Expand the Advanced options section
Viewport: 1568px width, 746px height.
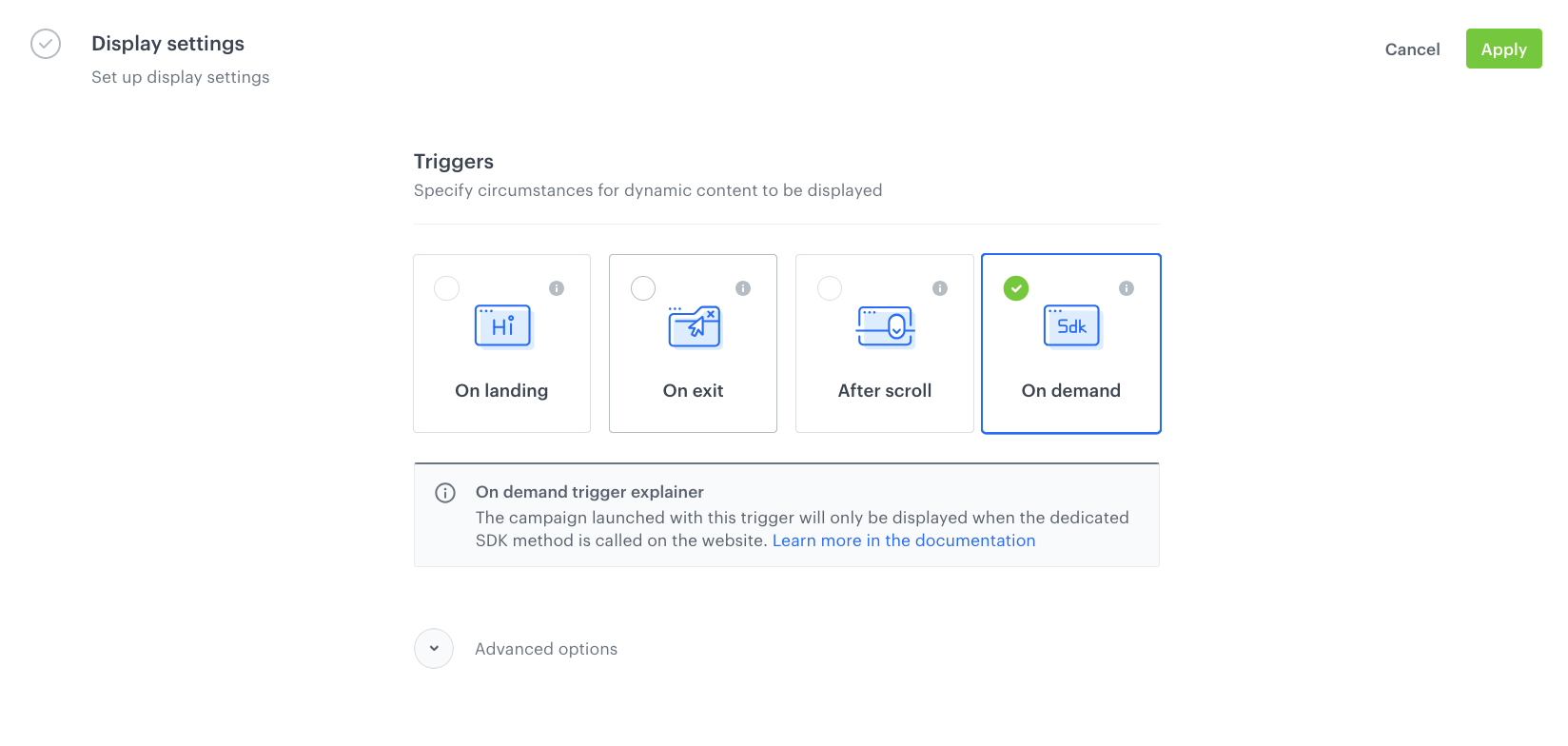[546, 648]
